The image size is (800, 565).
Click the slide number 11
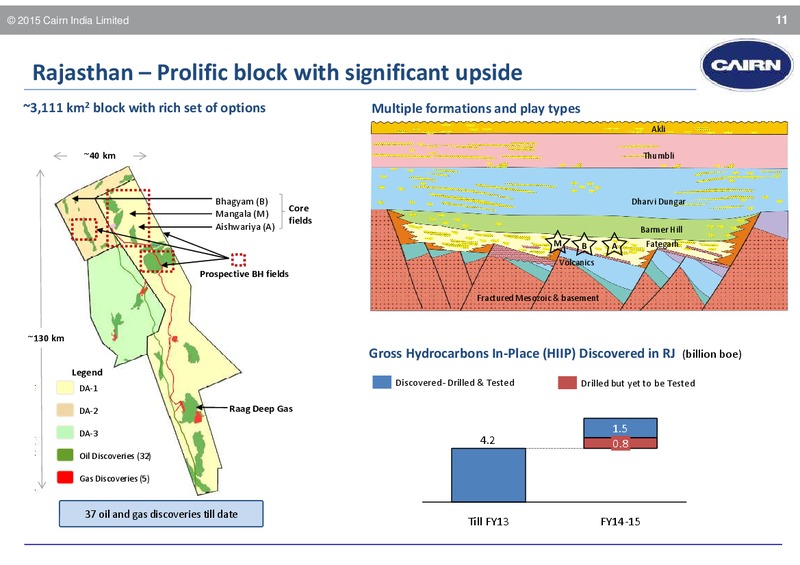pyautogui.click(x=782, y=20)
